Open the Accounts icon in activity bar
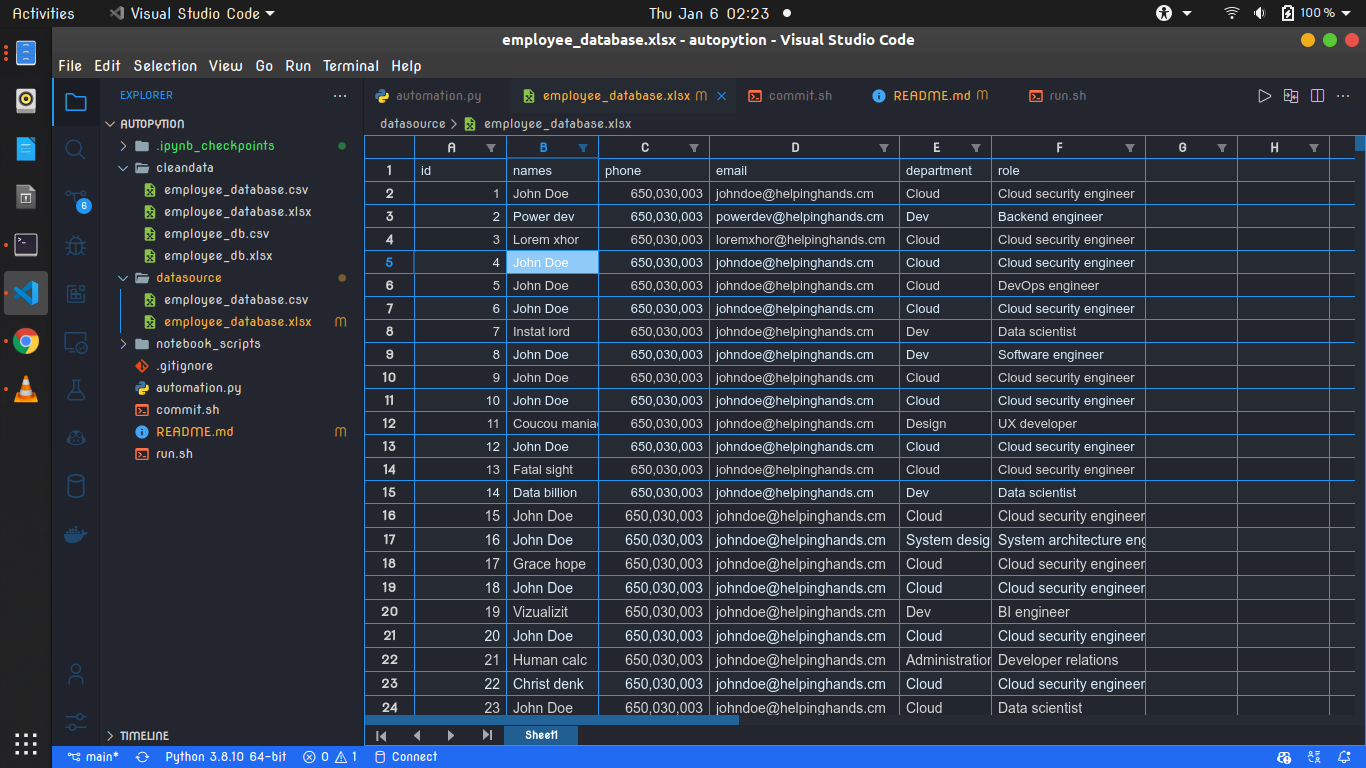Screen dimensions: 1366x768 (x=76, y=673)
